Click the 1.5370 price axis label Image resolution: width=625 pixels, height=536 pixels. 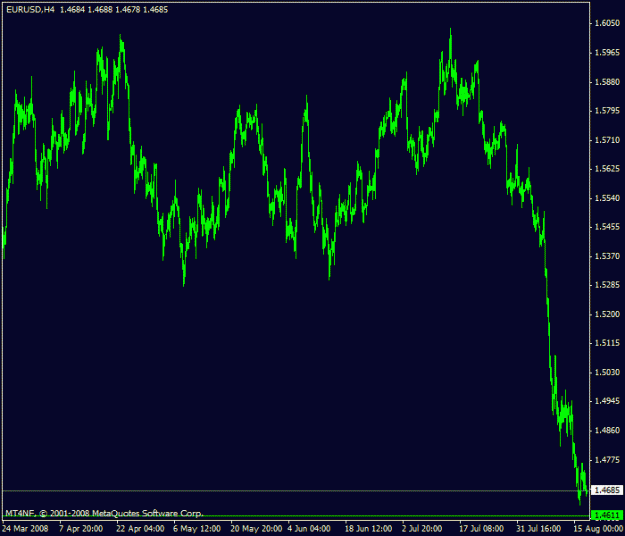607,256
